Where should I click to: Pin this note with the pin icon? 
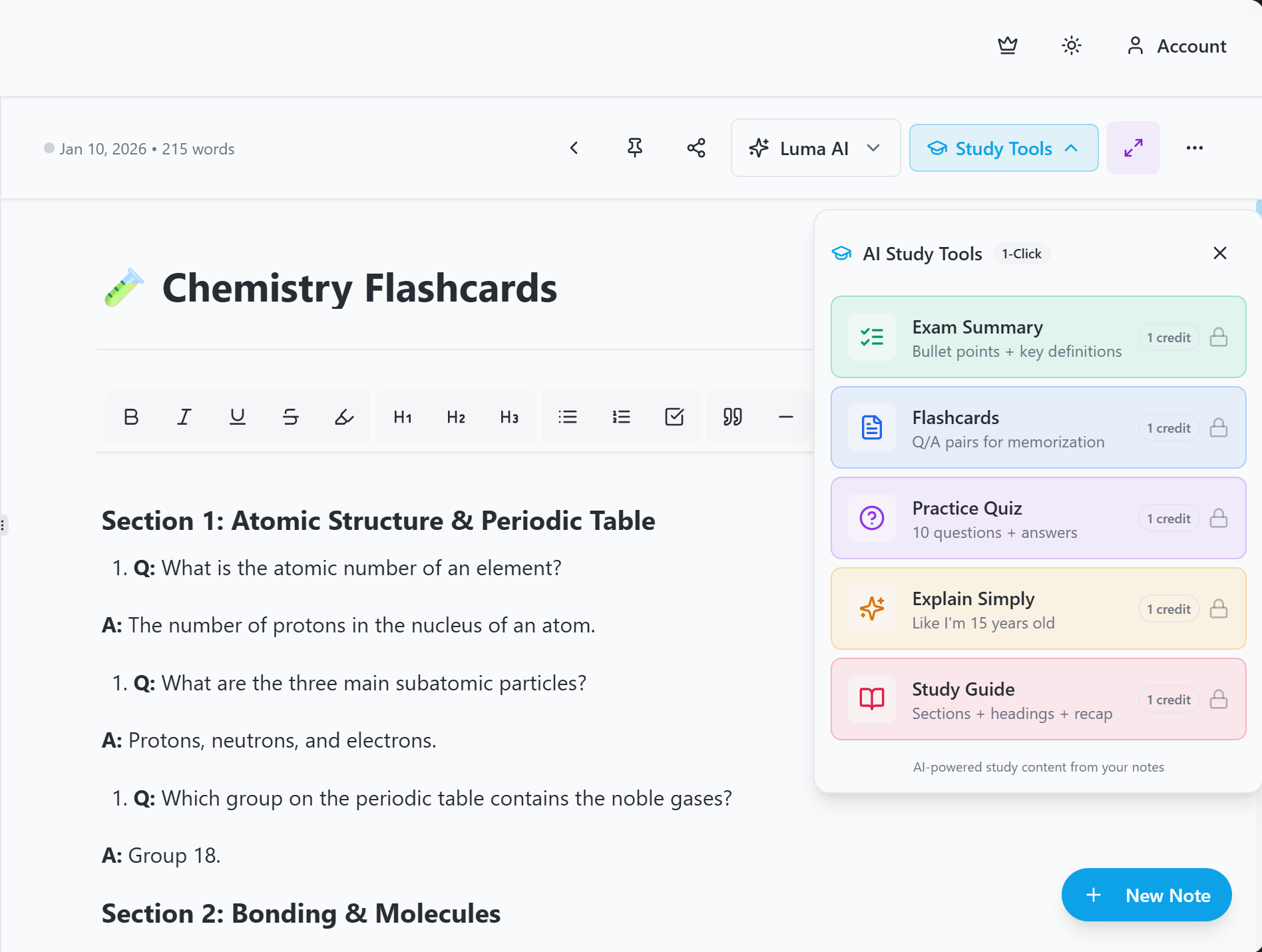635,148
